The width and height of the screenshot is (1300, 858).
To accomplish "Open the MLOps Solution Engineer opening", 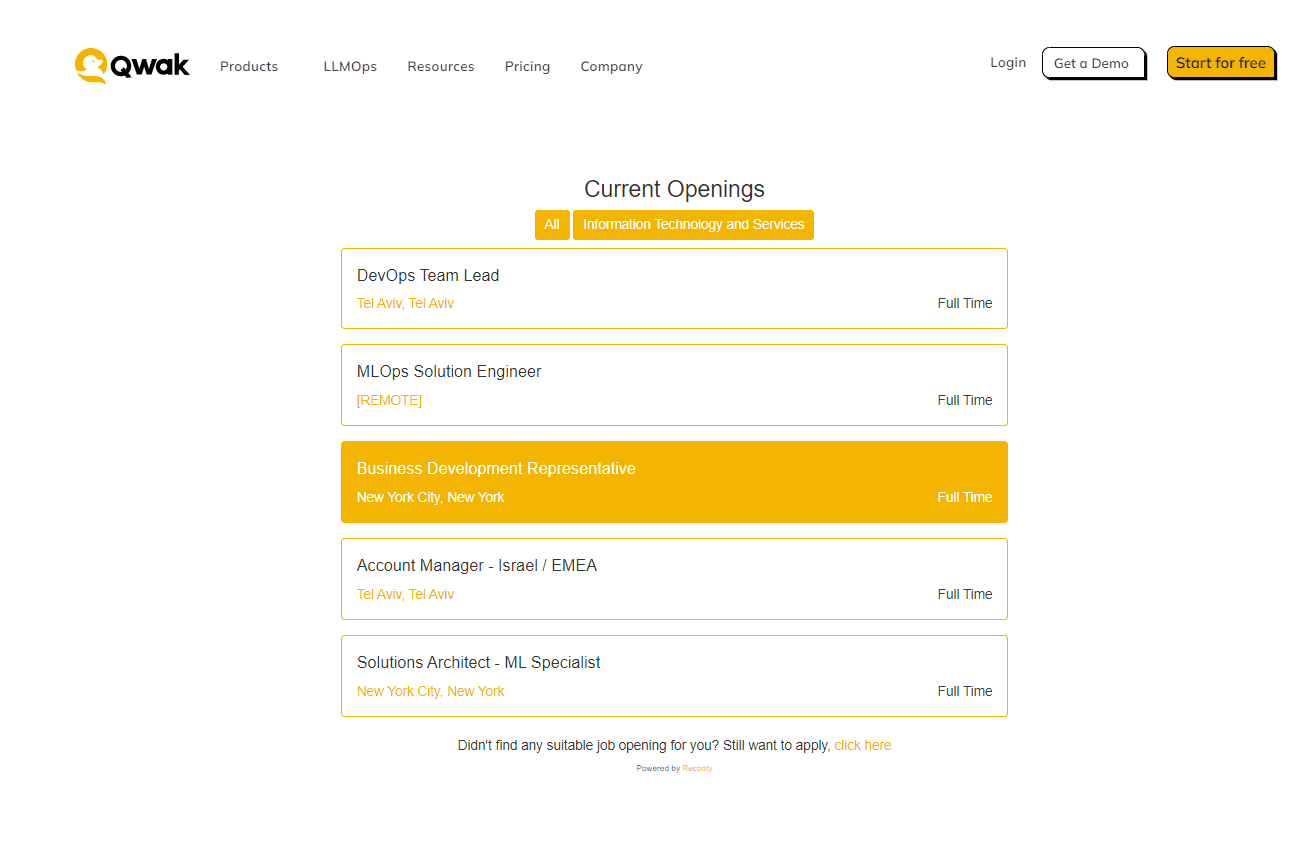I will (x=449, y=372).
